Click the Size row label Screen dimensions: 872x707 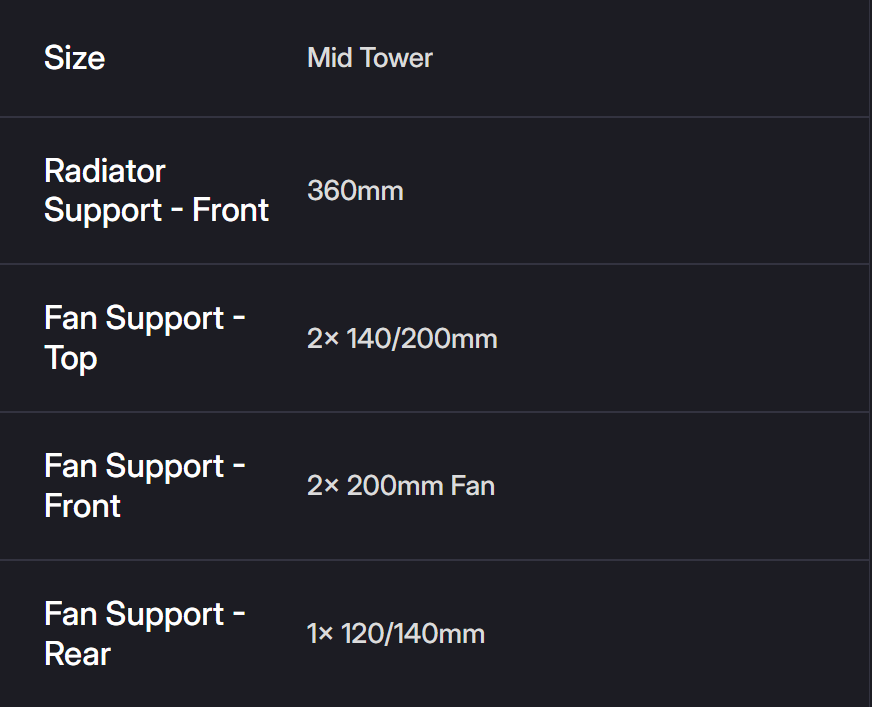coord(74,58)
